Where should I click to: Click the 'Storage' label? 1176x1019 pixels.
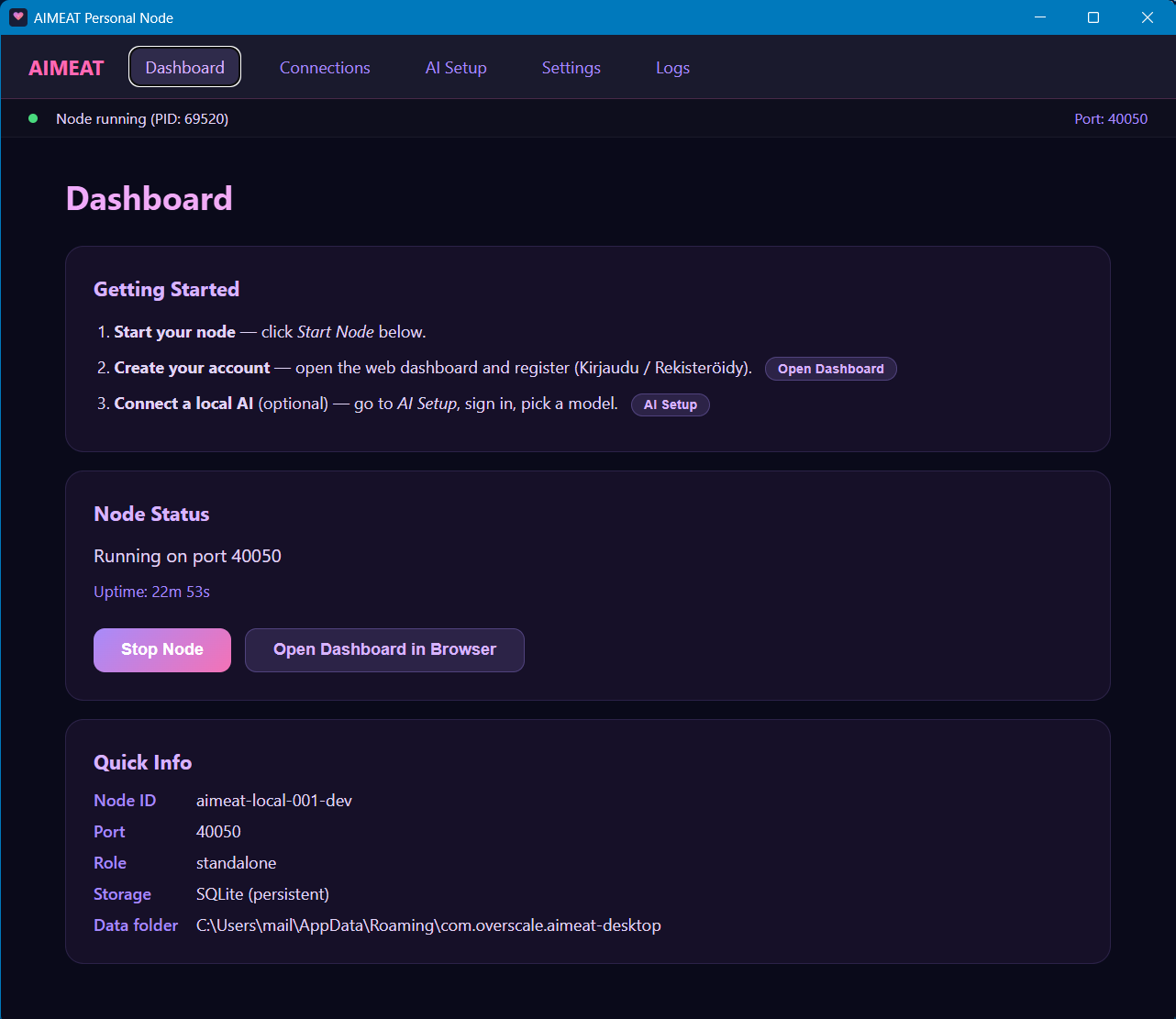tap(122, 894)
